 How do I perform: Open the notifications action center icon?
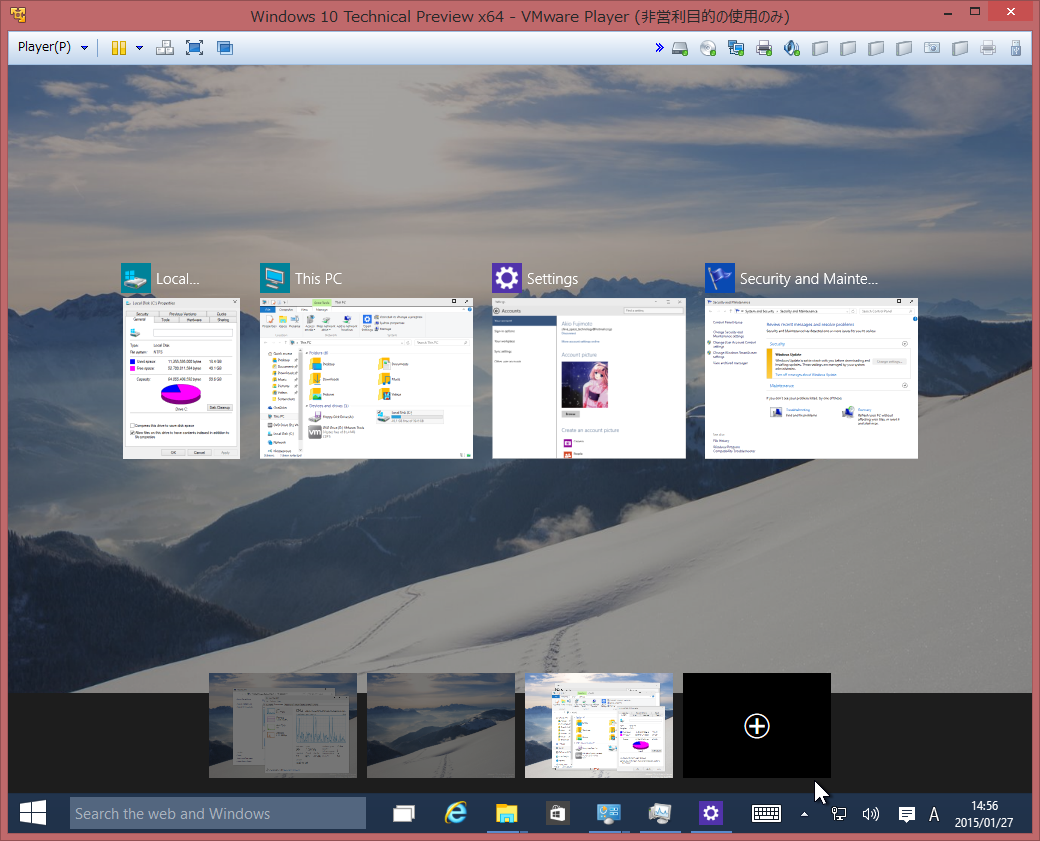click(x=907, y=814)
